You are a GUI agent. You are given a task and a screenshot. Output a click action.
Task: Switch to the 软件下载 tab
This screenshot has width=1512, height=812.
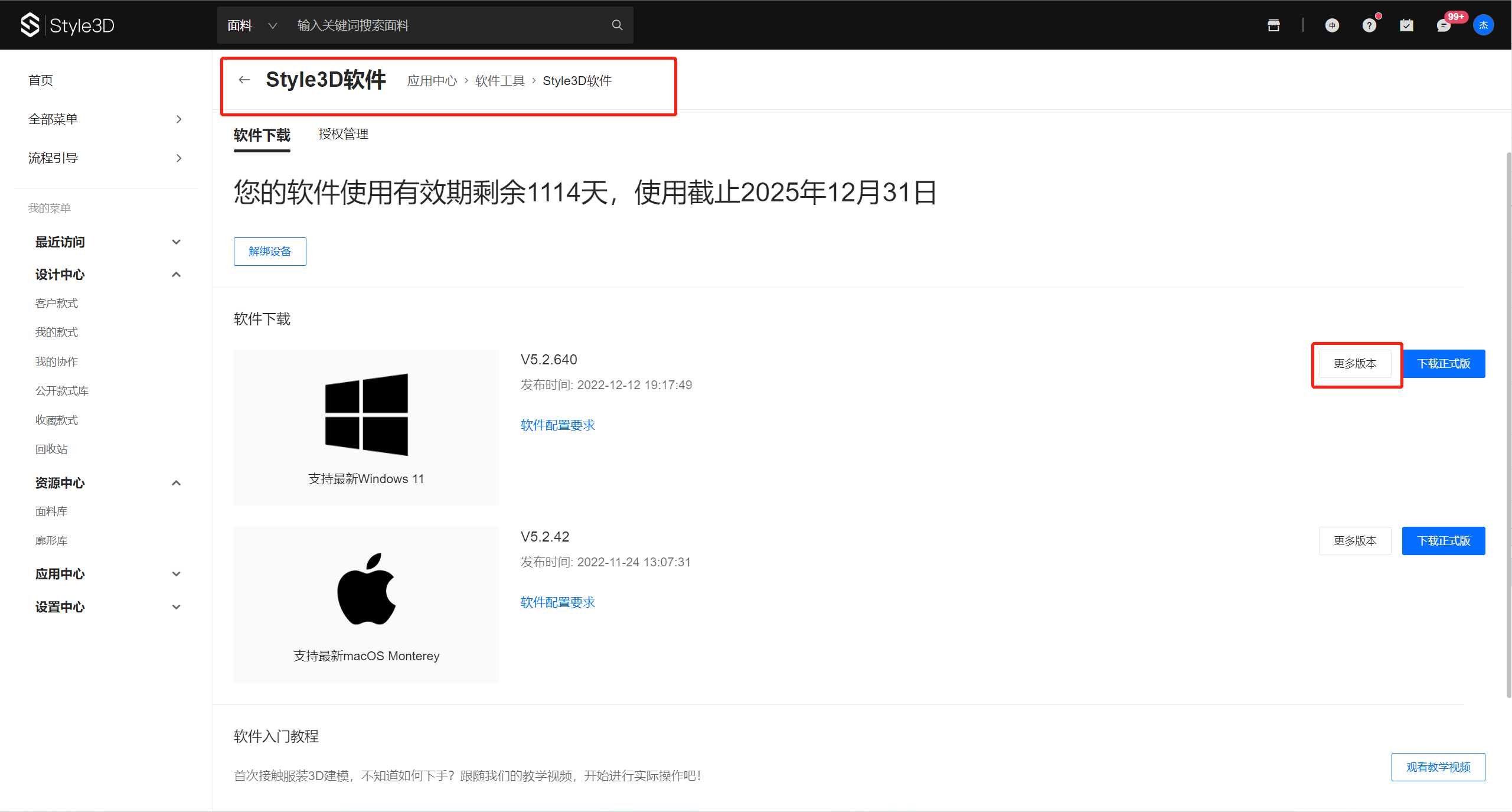[262, 135]
